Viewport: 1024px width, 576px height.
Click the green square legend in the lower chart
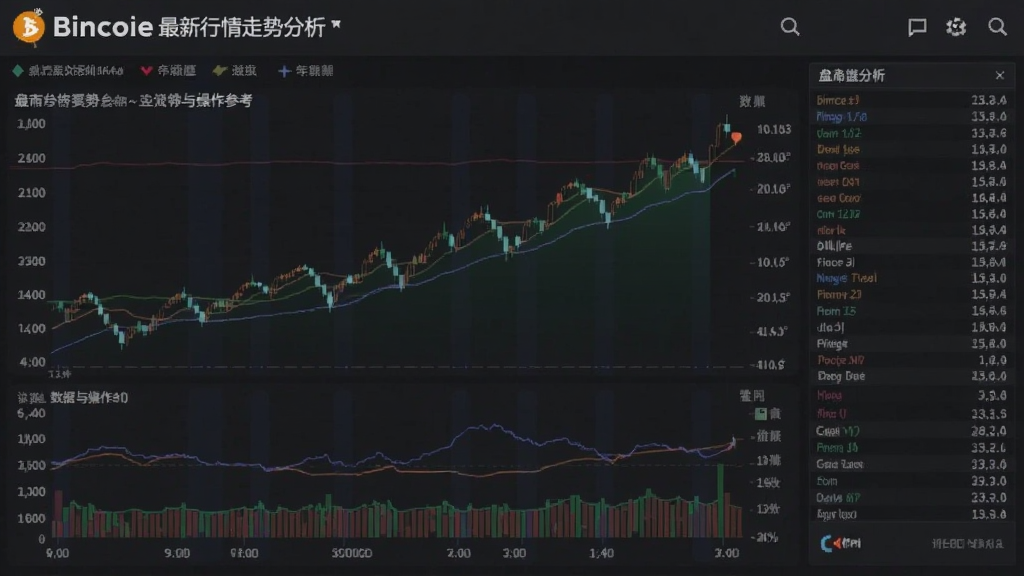(761, 413)
